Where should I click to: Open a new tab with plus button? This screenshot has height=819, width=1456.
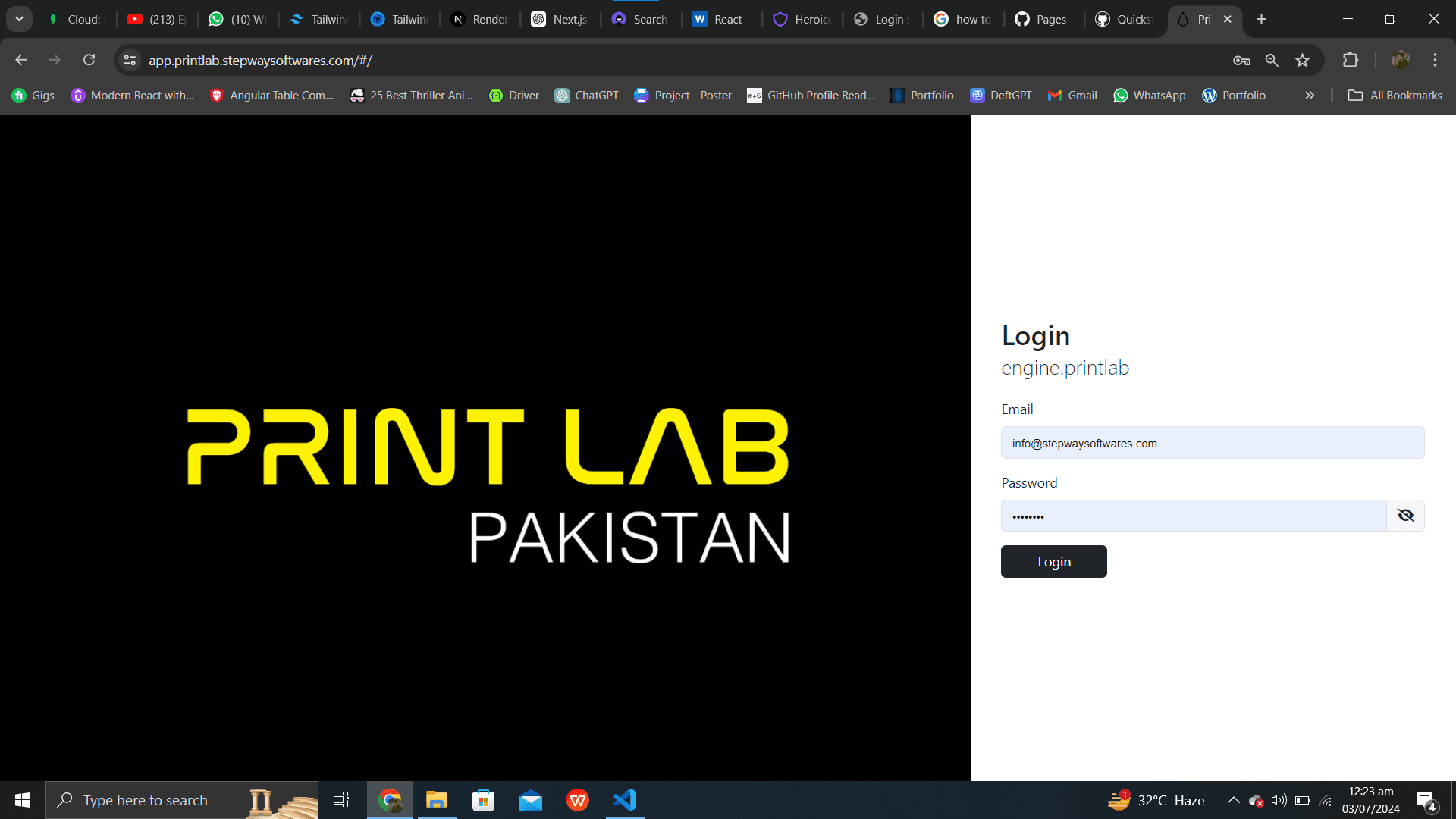(x=1261, y=19)
